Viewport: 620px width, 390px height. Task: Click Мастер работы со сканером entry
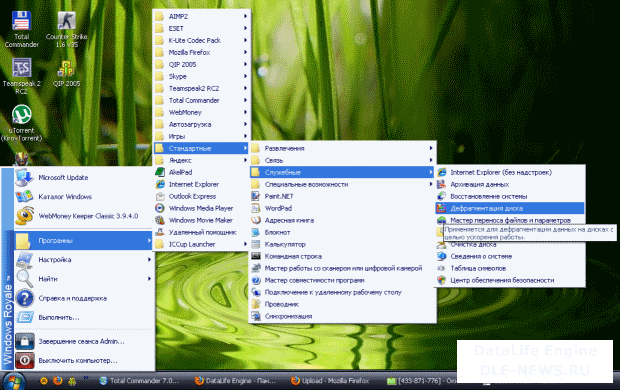coord(342,268)
